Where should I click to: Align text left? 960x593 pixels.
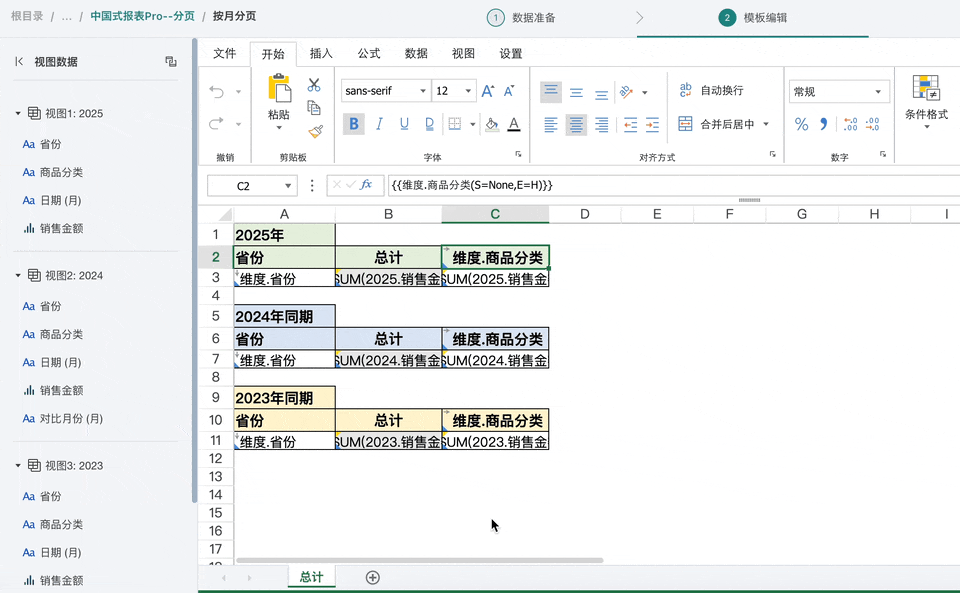(551, 125)
